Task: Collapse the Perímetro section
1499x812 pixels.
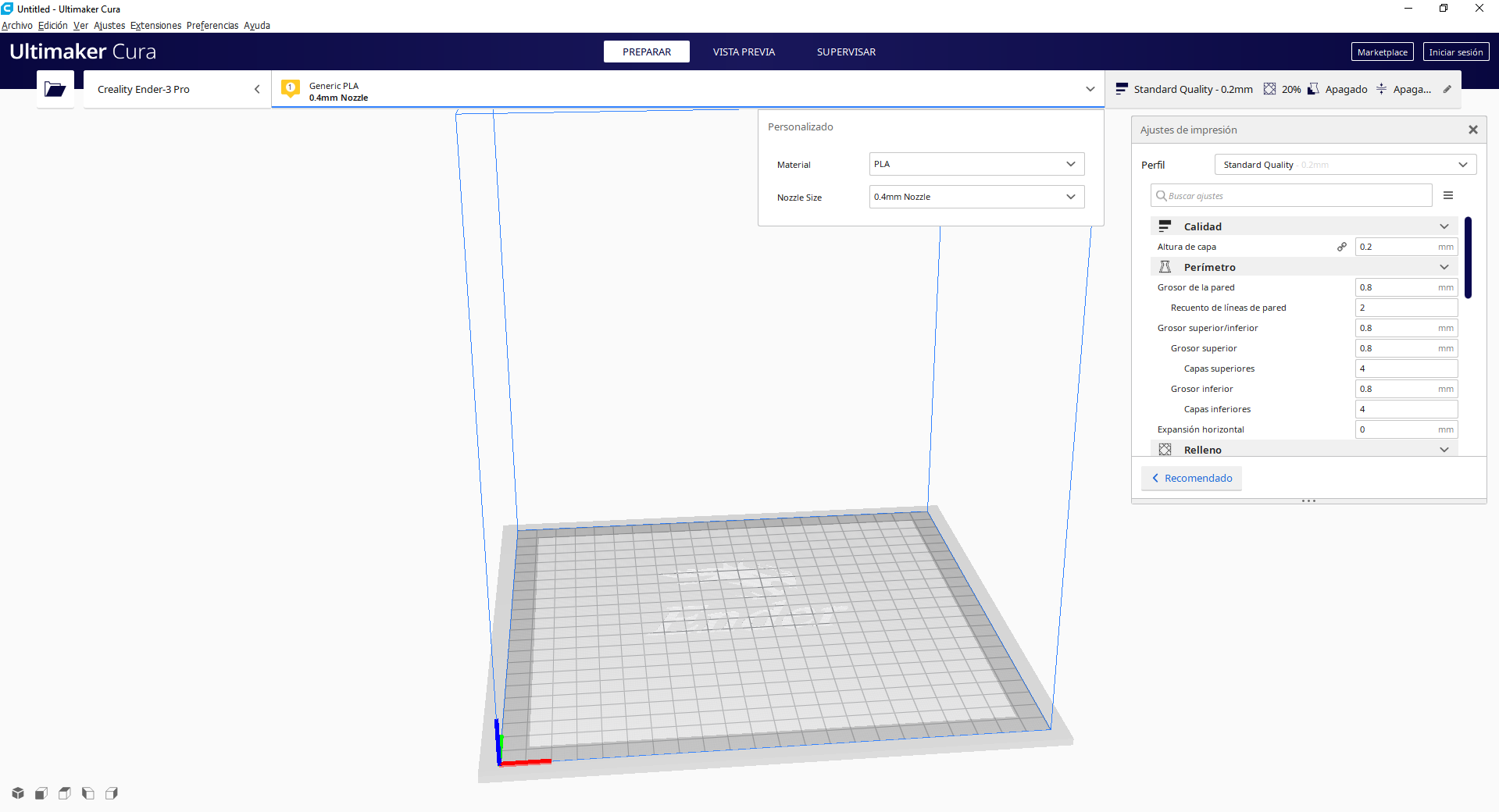Action: [1444, 267]
